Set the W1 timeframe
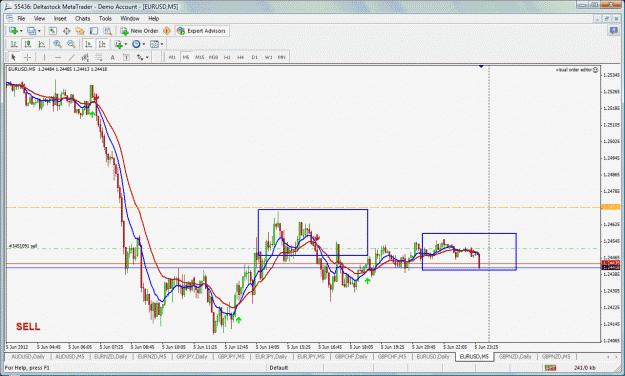 click(268, 57)
